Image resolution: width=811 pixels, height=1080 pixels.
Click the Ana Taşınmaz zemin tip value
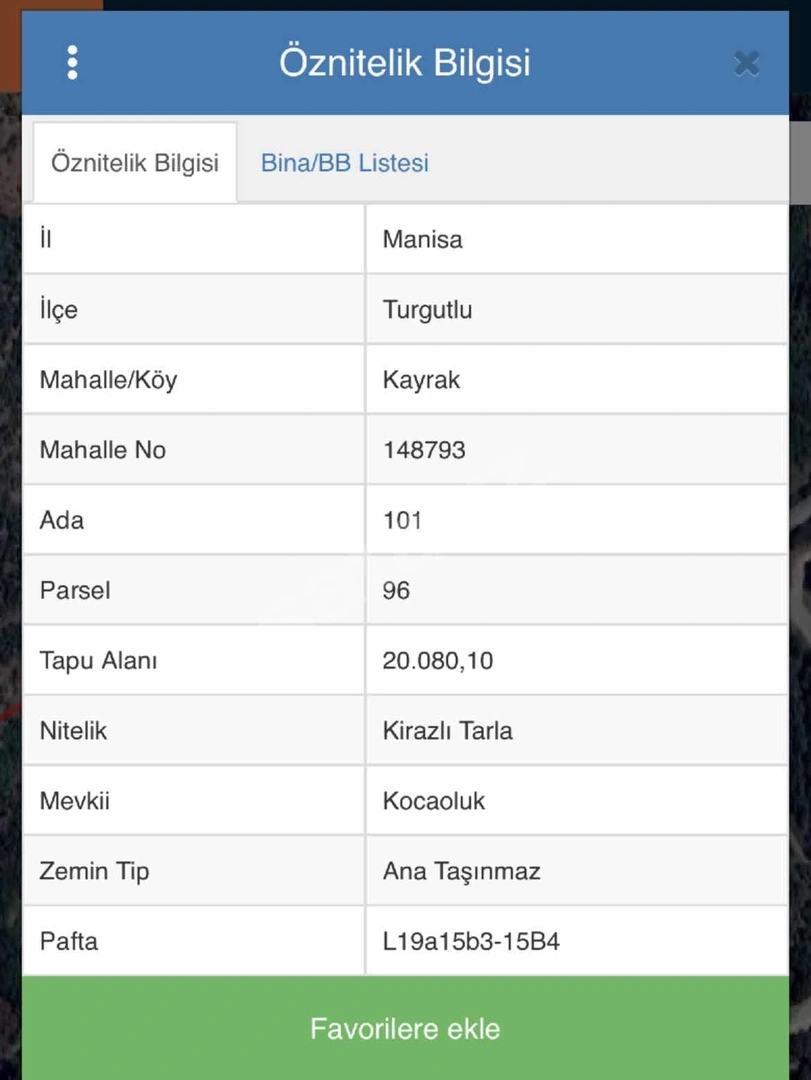461,872
